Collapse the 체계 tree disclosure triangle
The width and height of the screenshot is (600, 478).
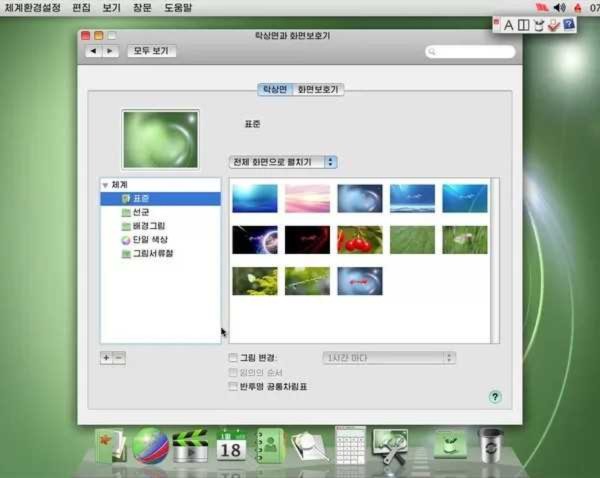pos(105,185)
